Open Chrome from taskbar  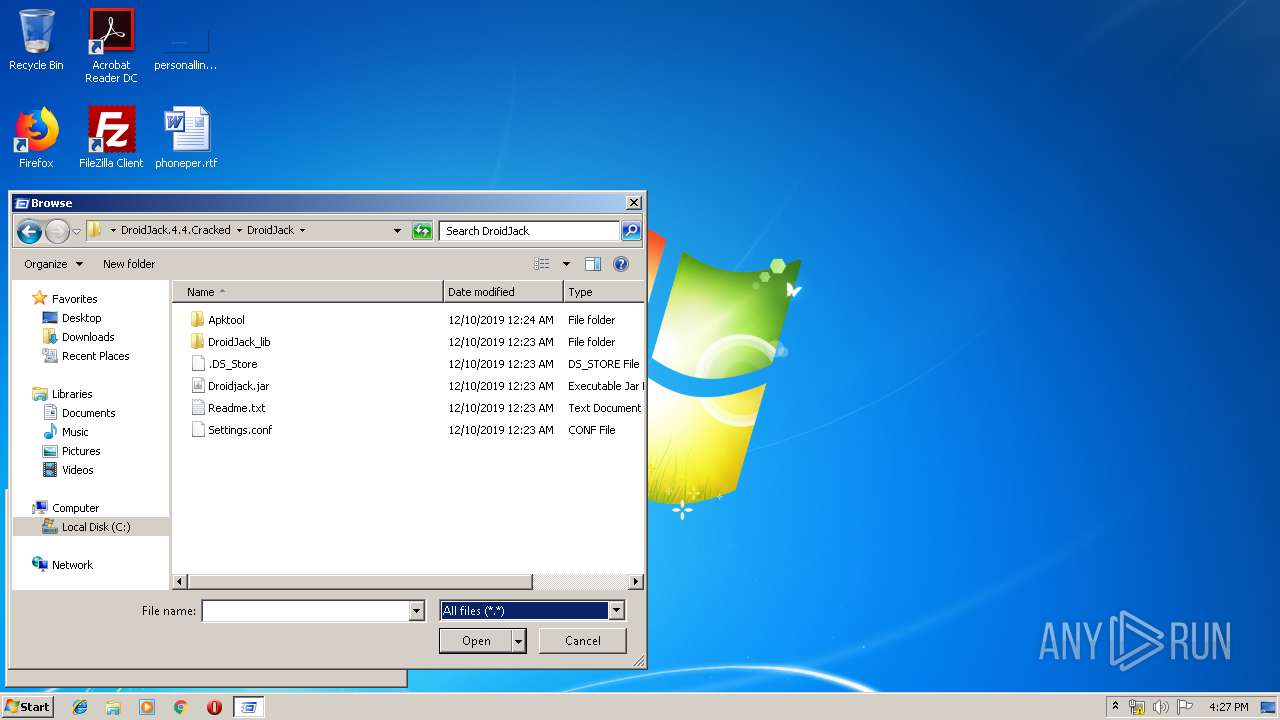(x=181, y=707)
